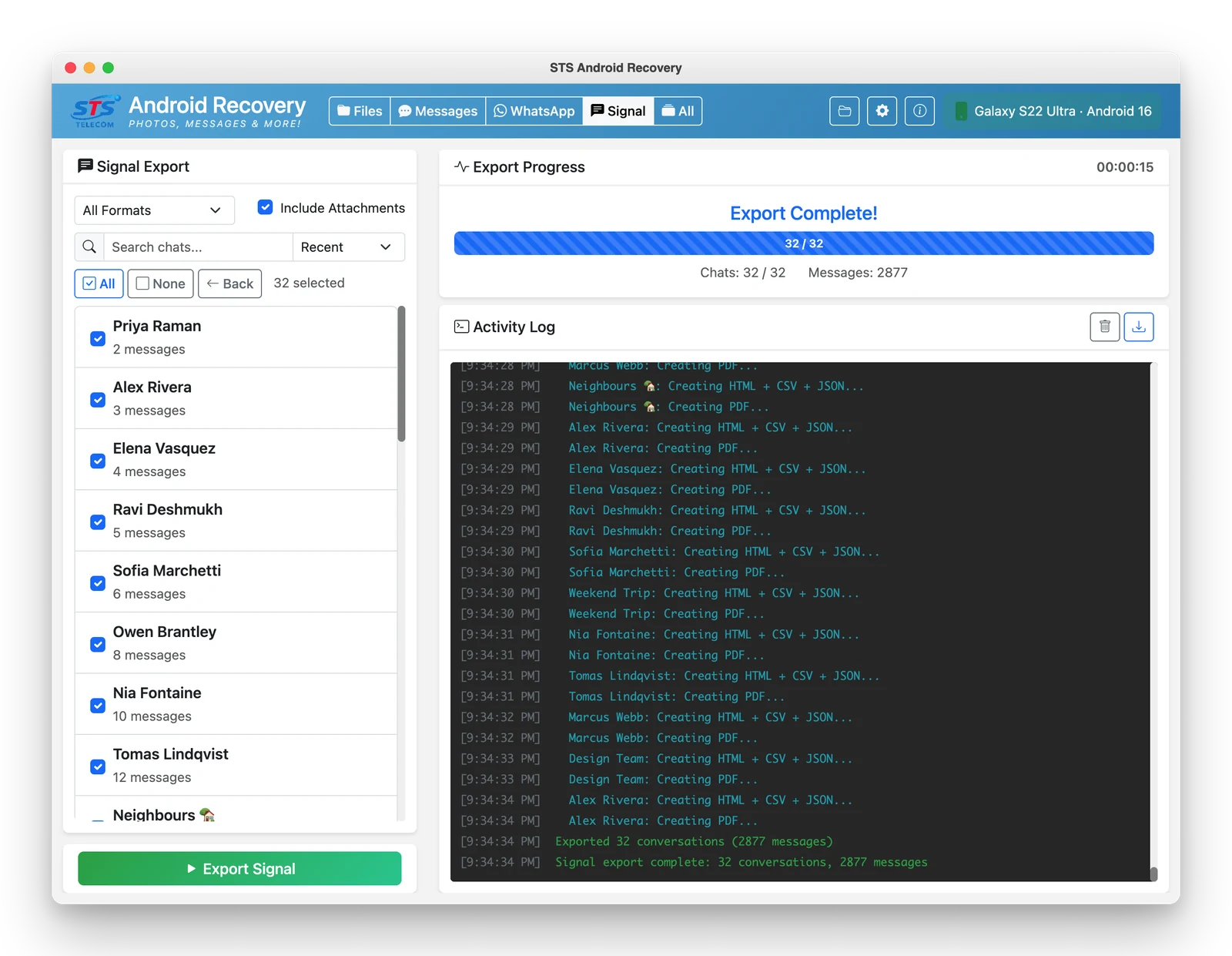Click the Export Signal button
1232x956 pixels.
coord(239,868)
